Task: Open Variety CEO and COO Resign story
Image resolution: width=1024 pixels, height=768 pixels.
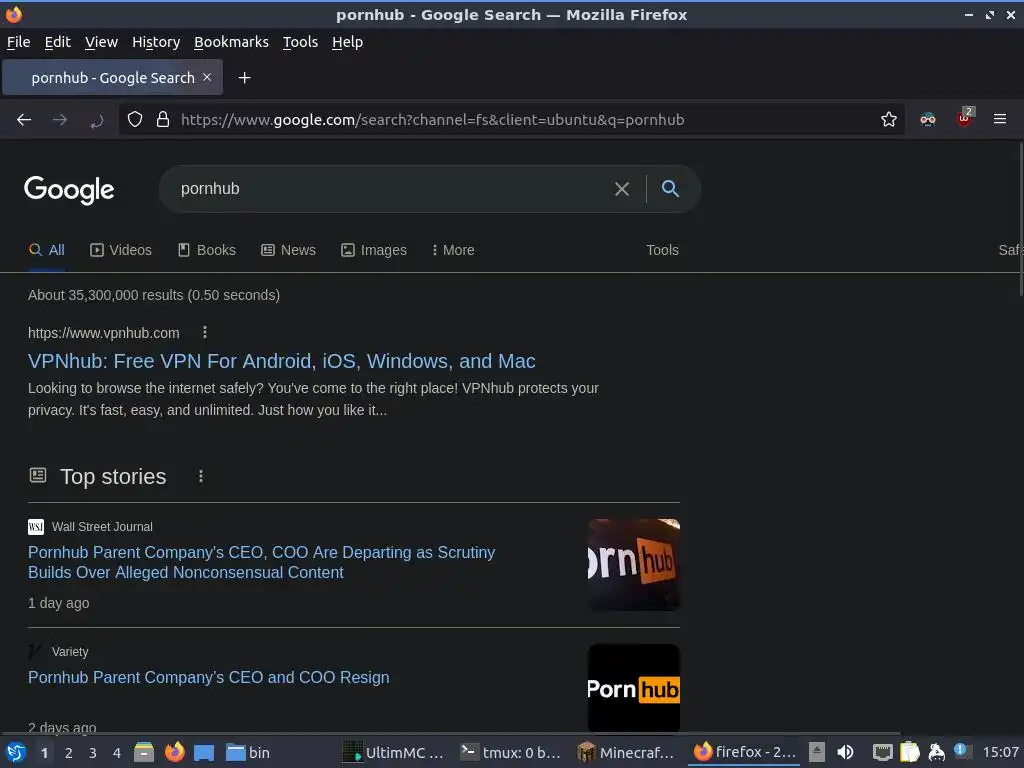Action: coord(208,677)
